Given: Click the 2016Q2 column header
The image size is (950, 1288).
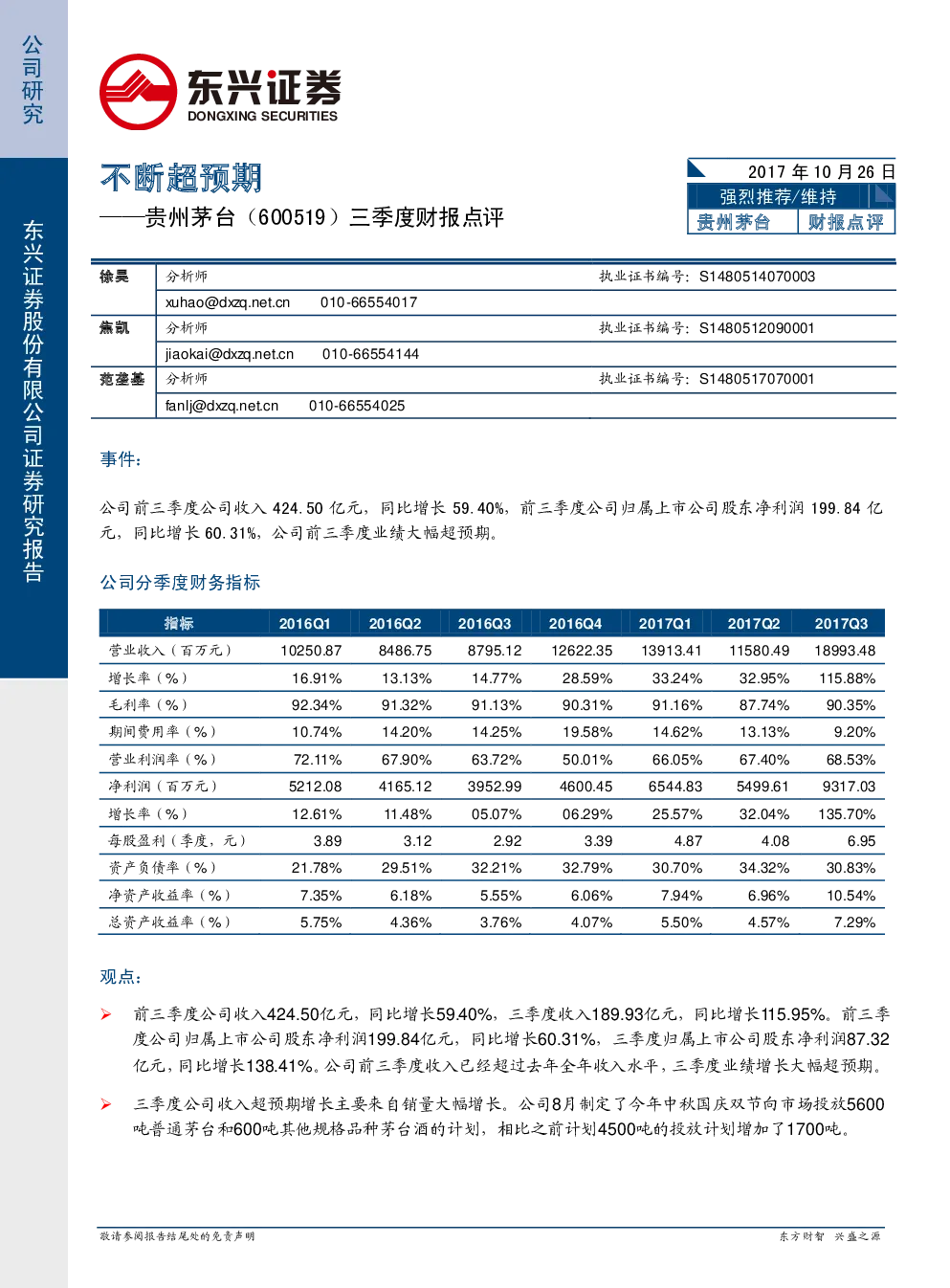Looking at the screenshot, I should point(395,623).
